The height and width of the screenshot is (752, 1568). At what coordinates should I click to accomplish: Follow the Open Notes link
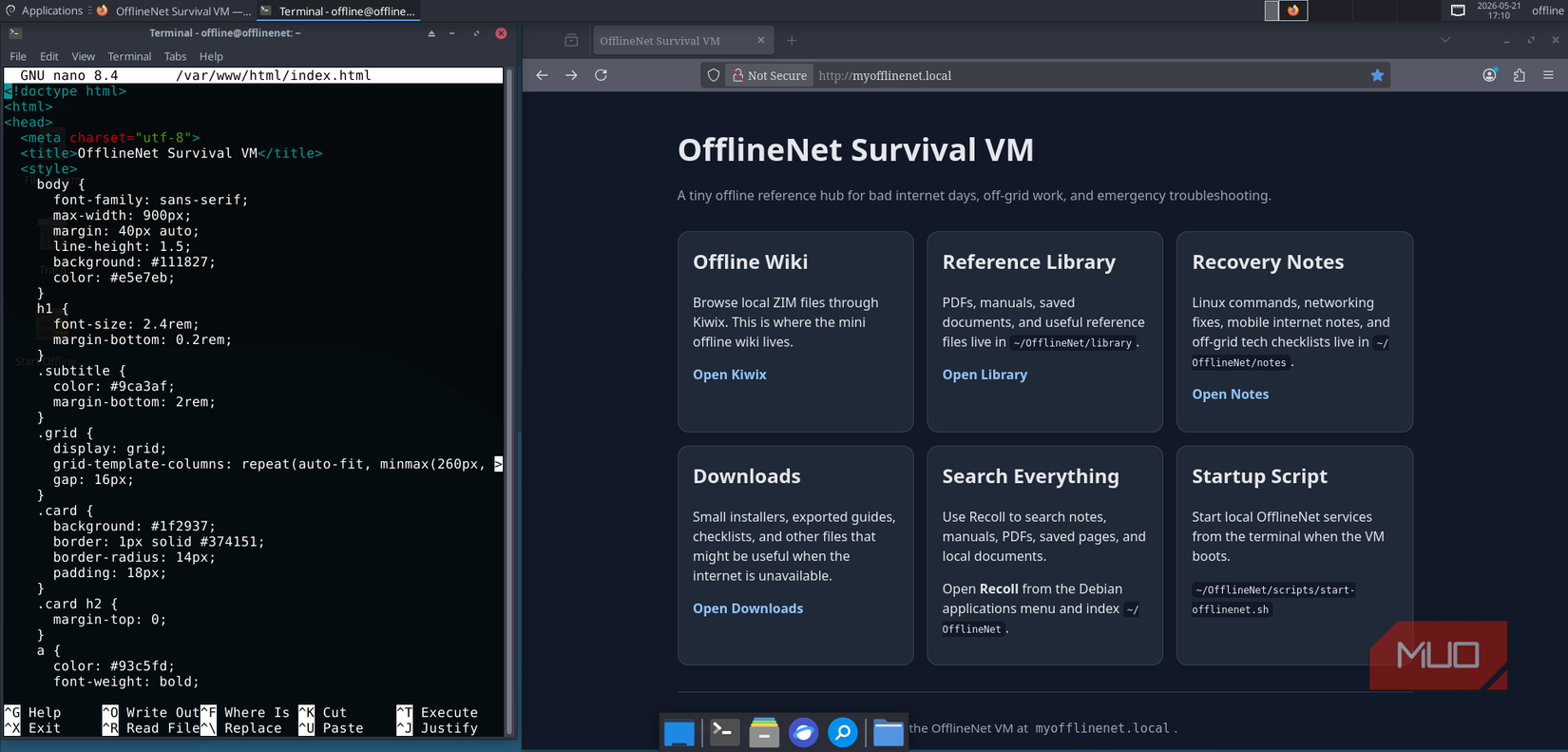pos(1230,395)
